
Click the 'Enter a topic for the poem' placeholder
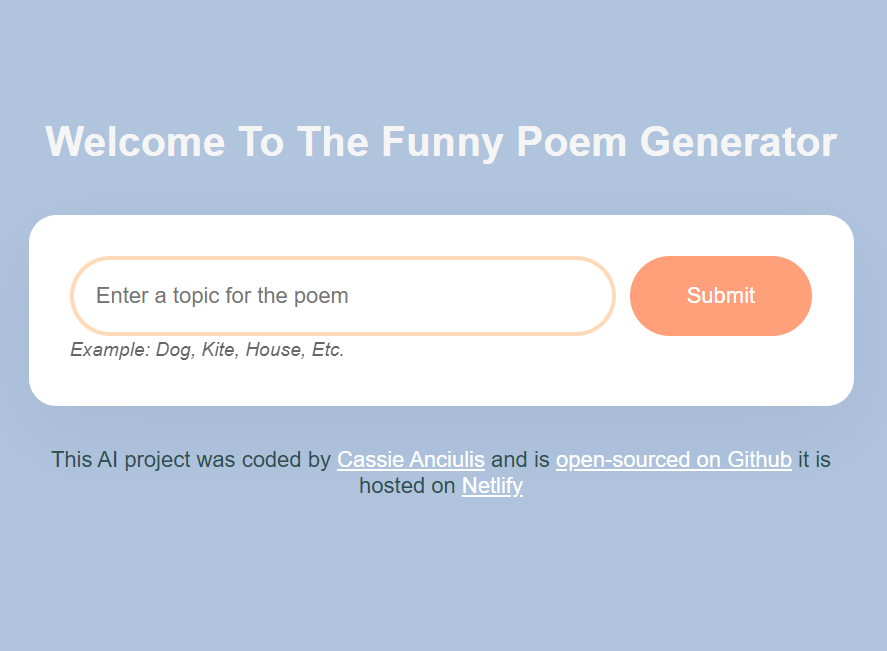click(x=222, y=295)
